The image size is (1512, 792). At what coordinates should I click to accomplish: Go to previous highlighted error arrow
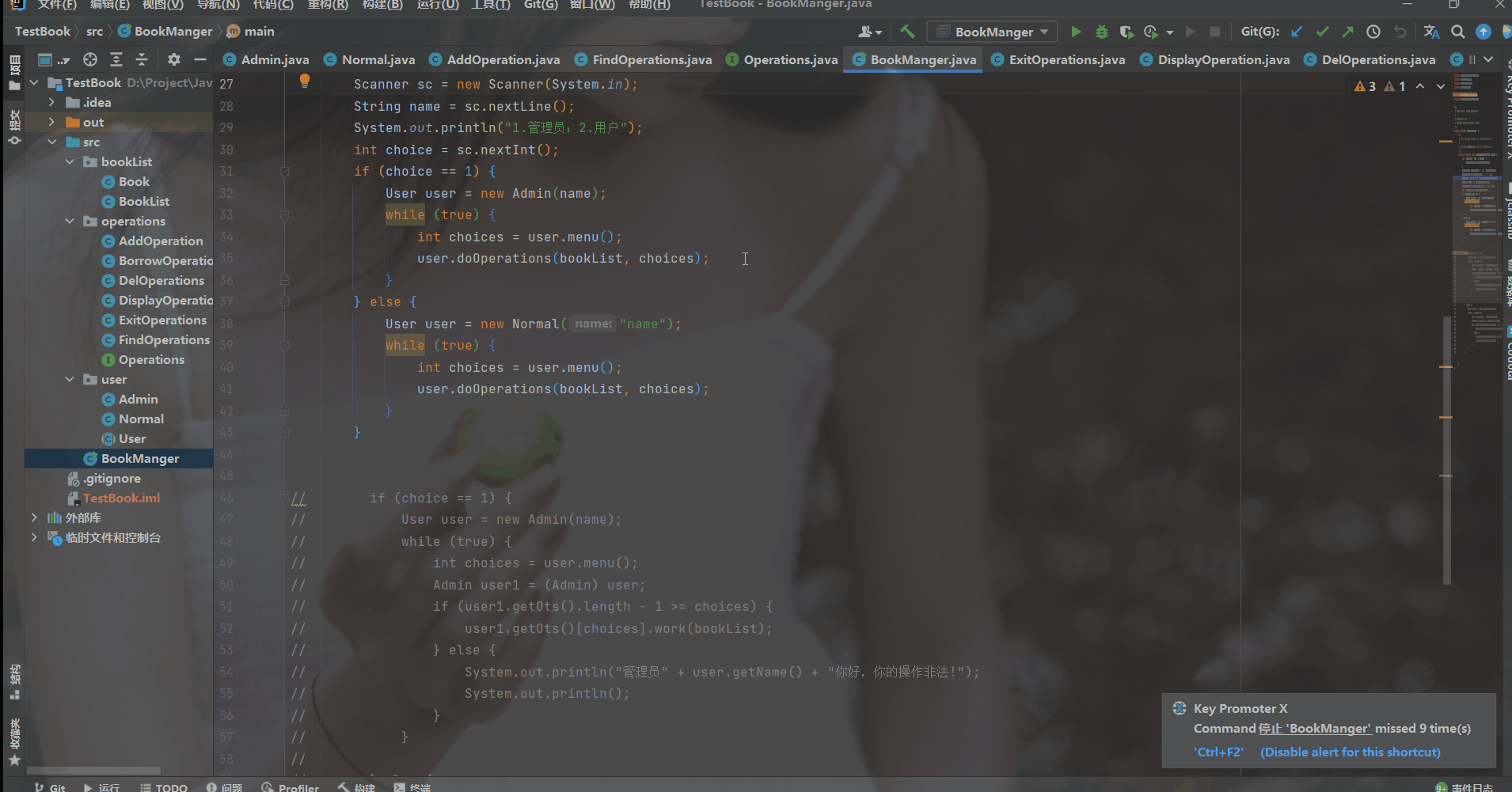click(1420, 85)
